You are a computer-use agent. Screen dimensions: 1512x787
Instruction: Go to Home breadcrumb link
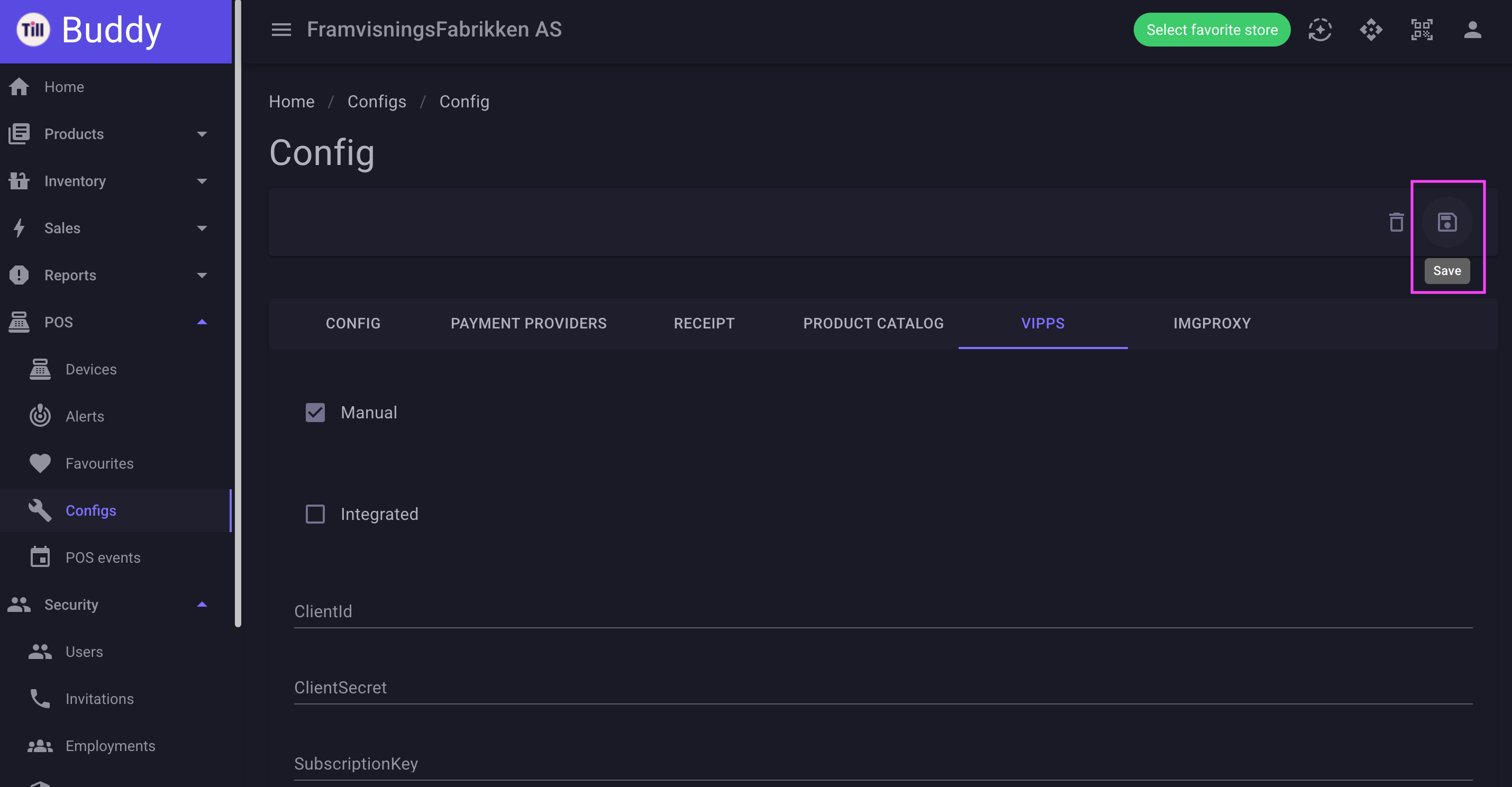click(292, 102)
